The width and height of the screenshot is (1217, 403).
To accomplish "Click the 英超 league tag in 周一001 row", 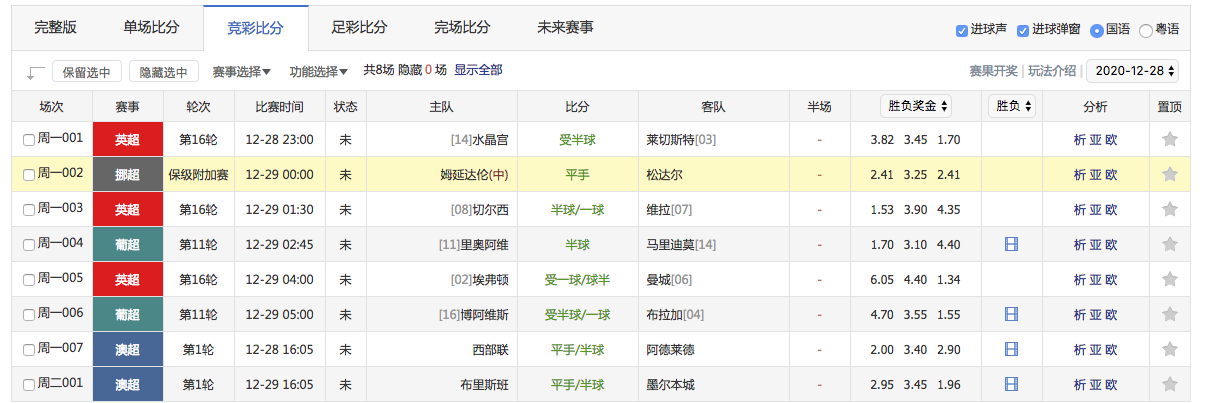I will pos(127,140).
